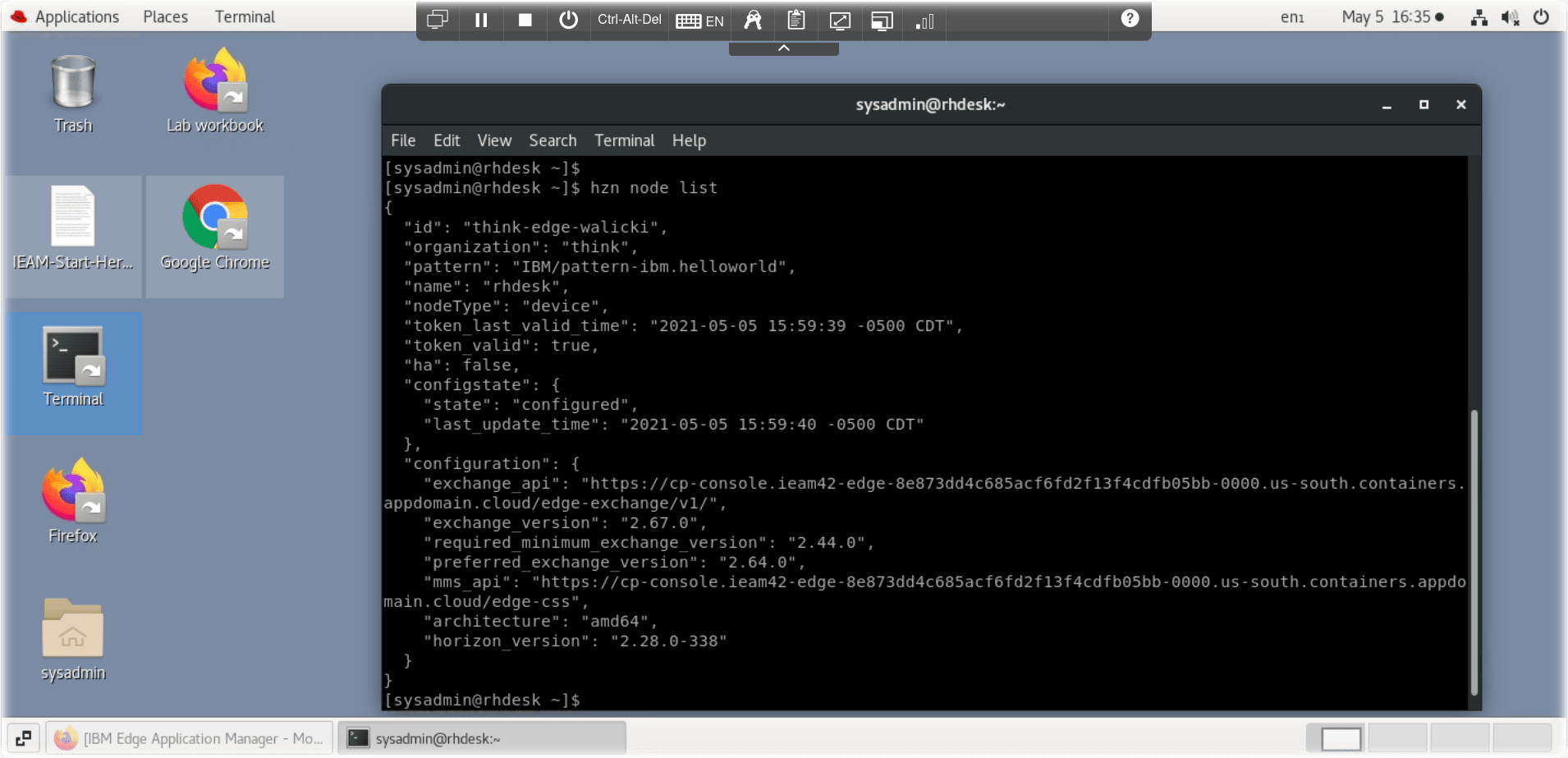Open the File menu in terminal
Image resolution: width=1568 pixels, height=758 pixels.
(x=403, y=140)
